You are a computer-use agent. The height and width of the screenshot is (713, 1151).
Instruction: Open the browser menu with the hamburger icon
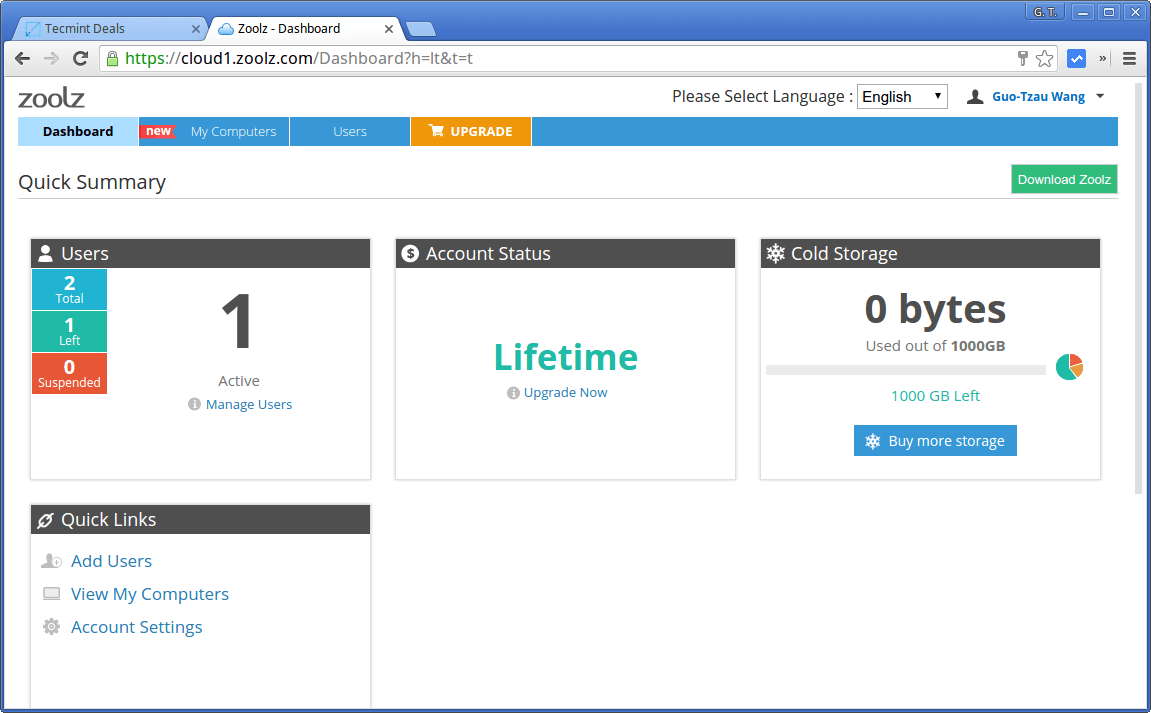coord(1129,58)
